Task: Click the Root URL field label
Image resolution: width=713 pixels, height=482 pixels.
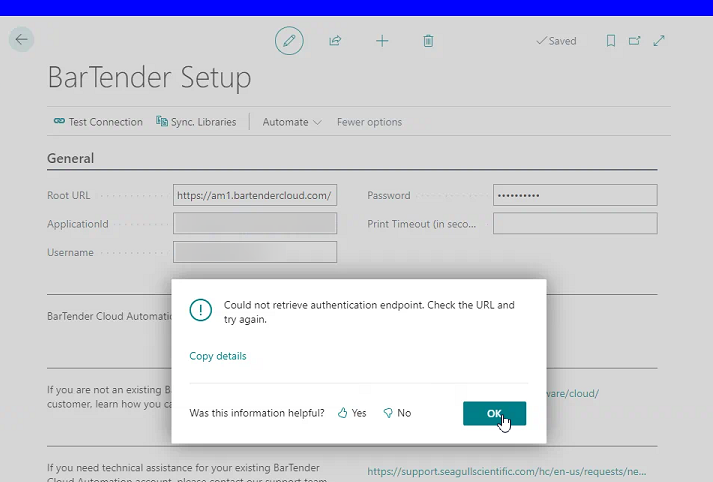Action: (x=69, y=195)
